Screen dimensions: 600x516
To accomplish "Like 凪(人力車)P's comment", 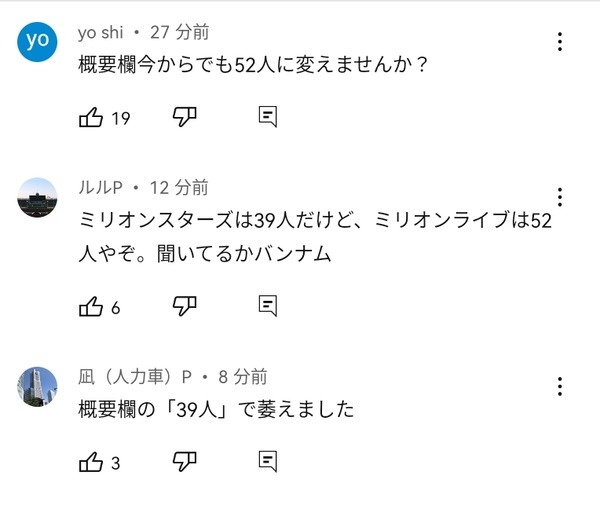I will tap(91, 462).
